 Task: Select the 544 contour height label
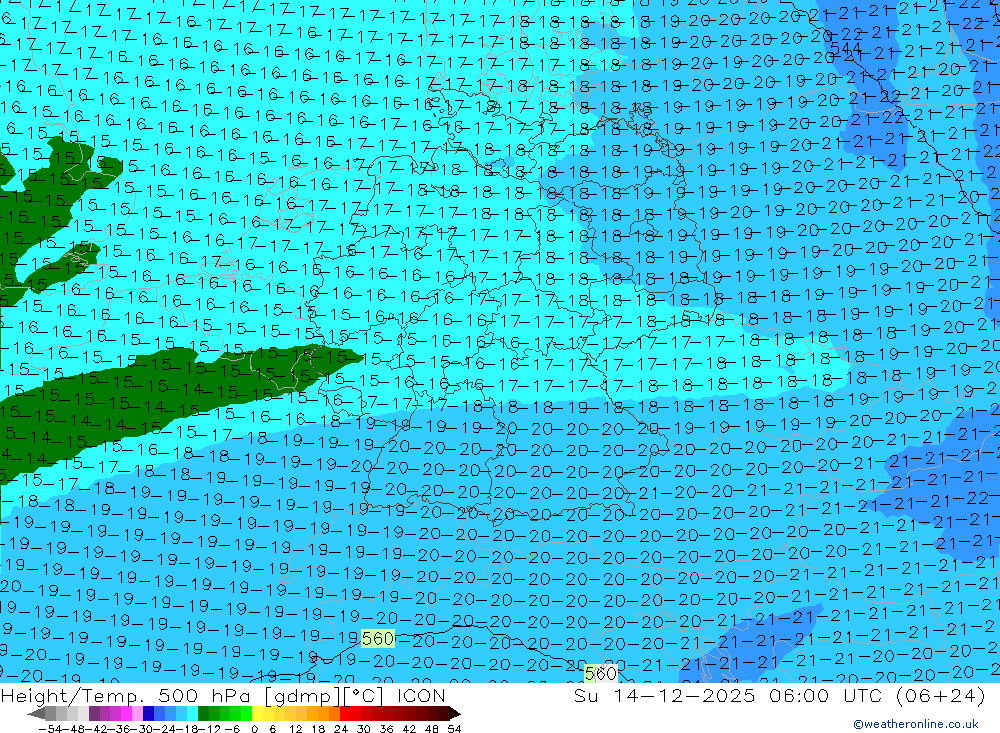(x=846, y=49)
